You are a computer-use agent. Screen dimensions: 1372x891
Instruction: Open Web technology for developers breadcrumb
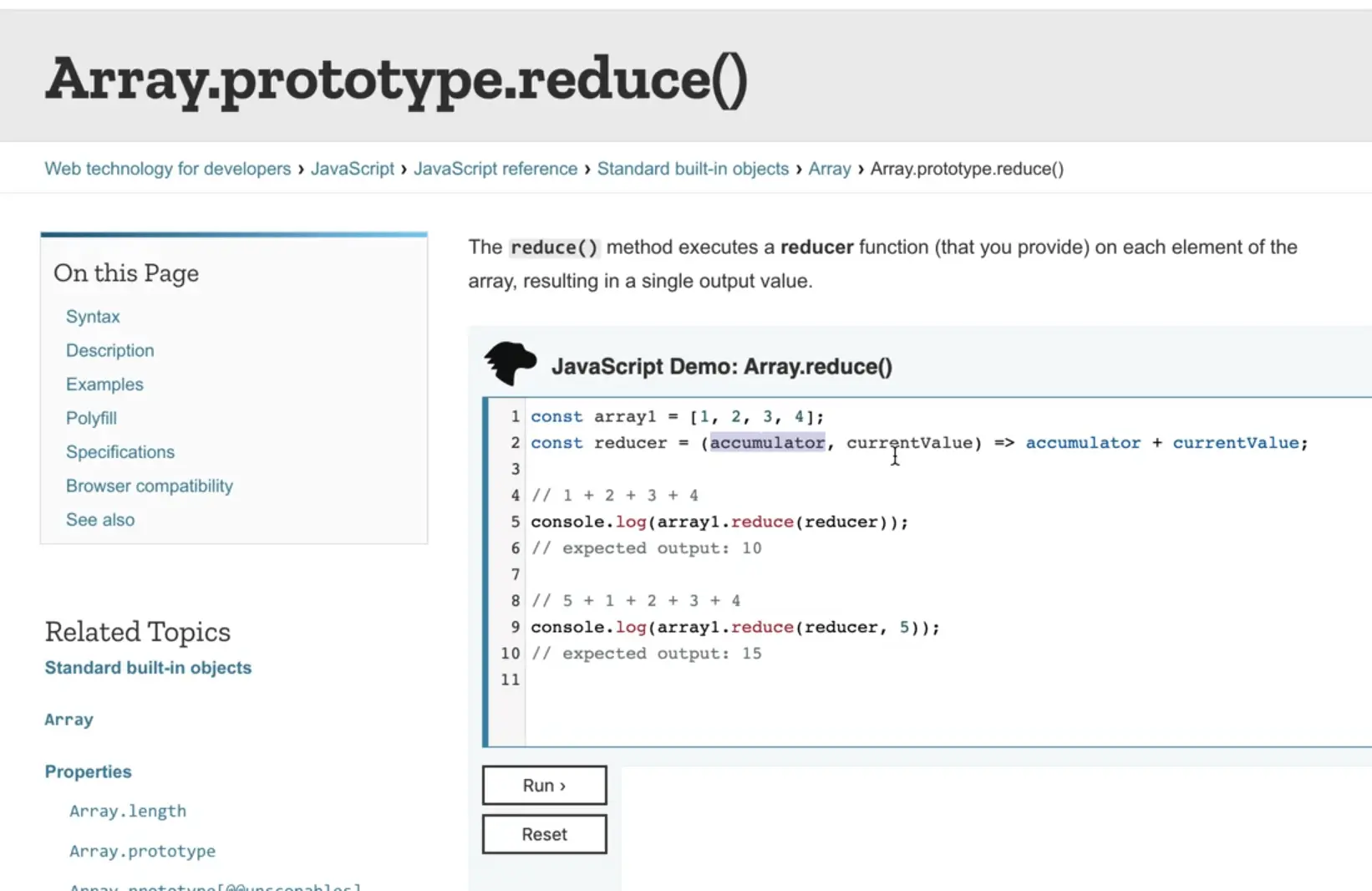(167, 169)
